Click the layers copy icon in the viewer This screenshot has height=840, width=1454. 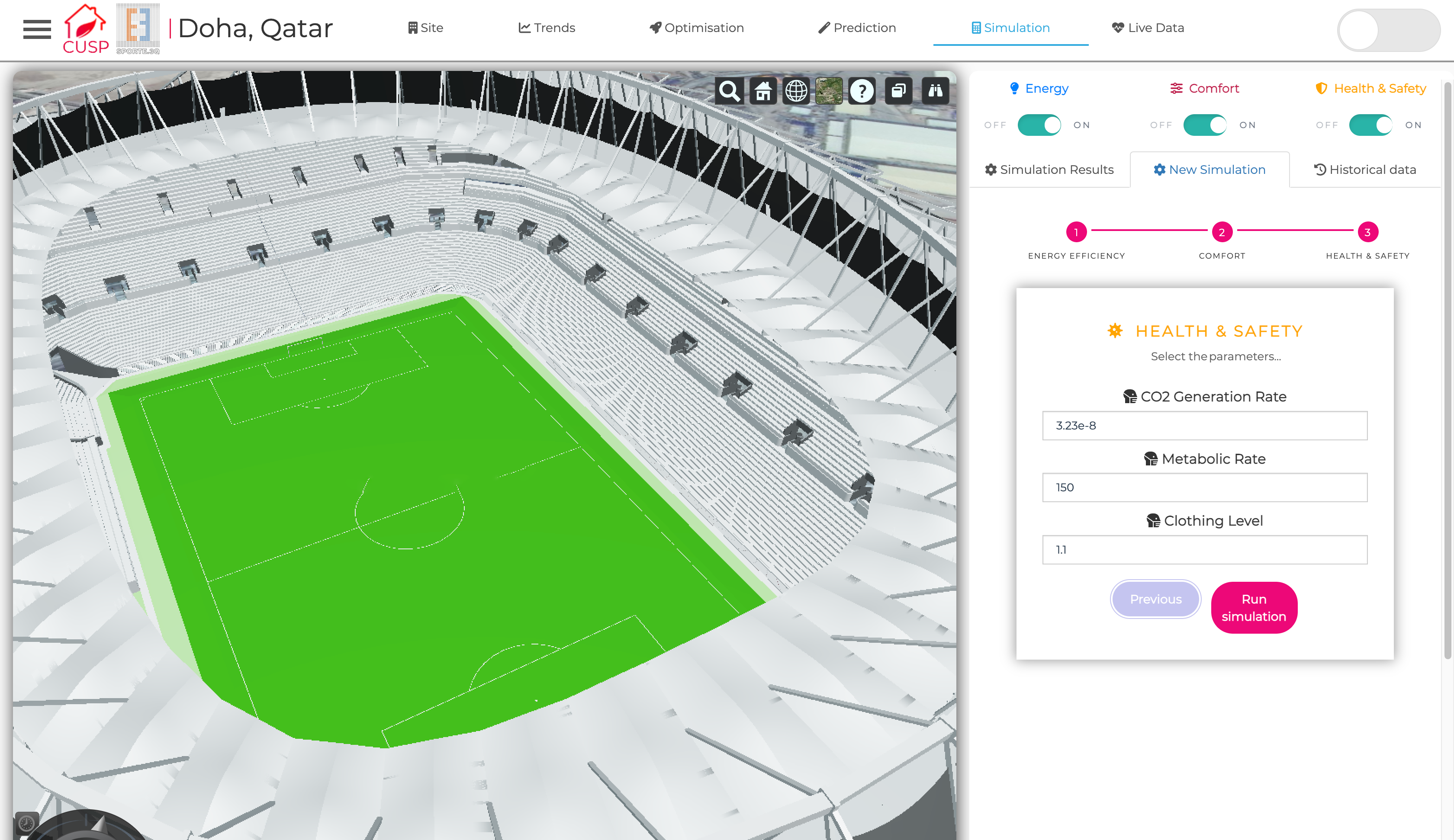[x=899, y=90]
